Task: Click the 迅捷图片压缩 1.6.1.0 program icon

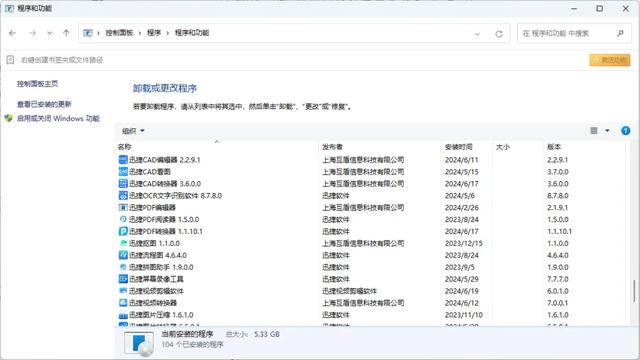Action: tap(123, 315)
